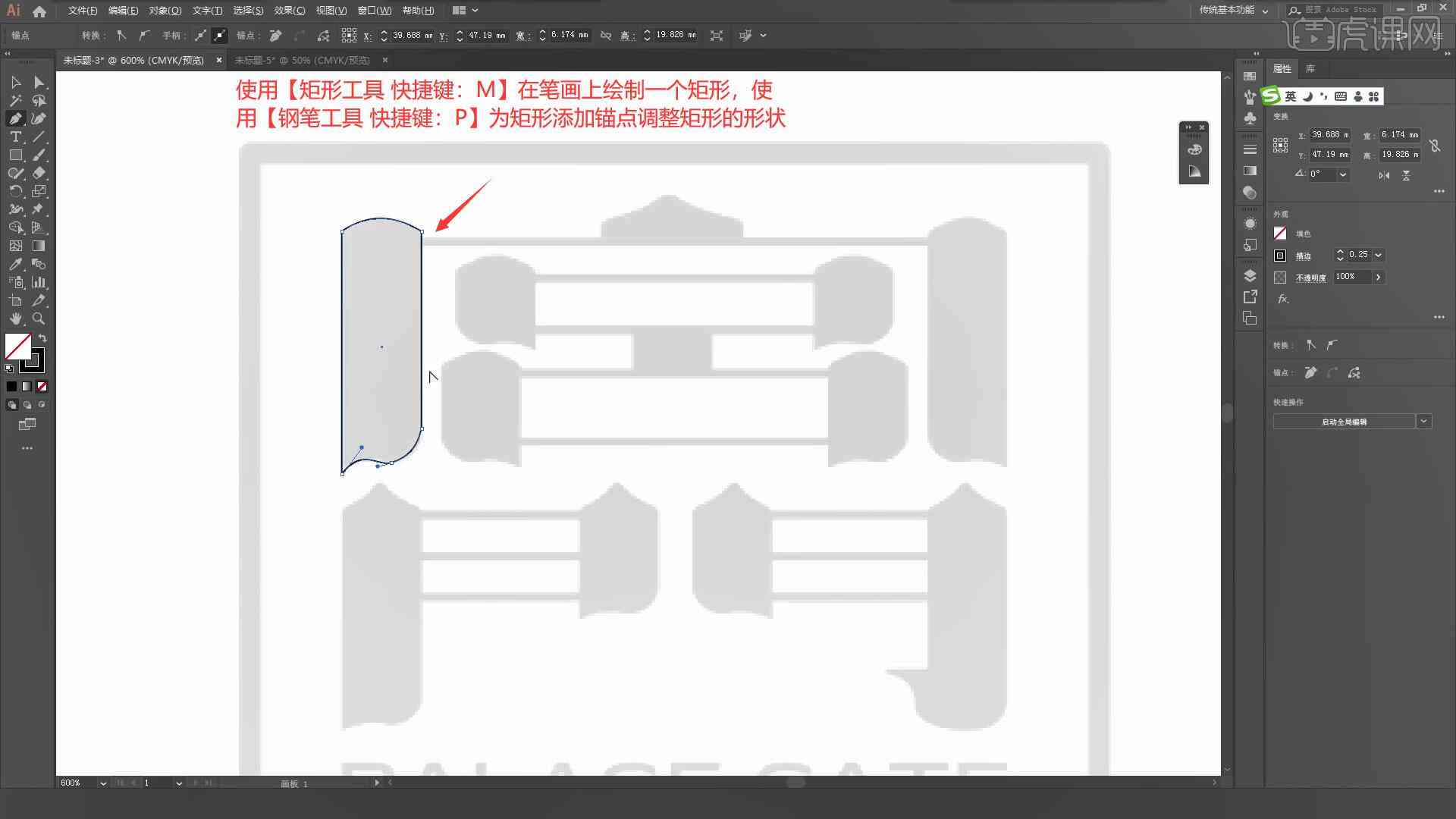The image size is (1456, 819).
Task: Select the Rectangle tool
Action: 14,155
